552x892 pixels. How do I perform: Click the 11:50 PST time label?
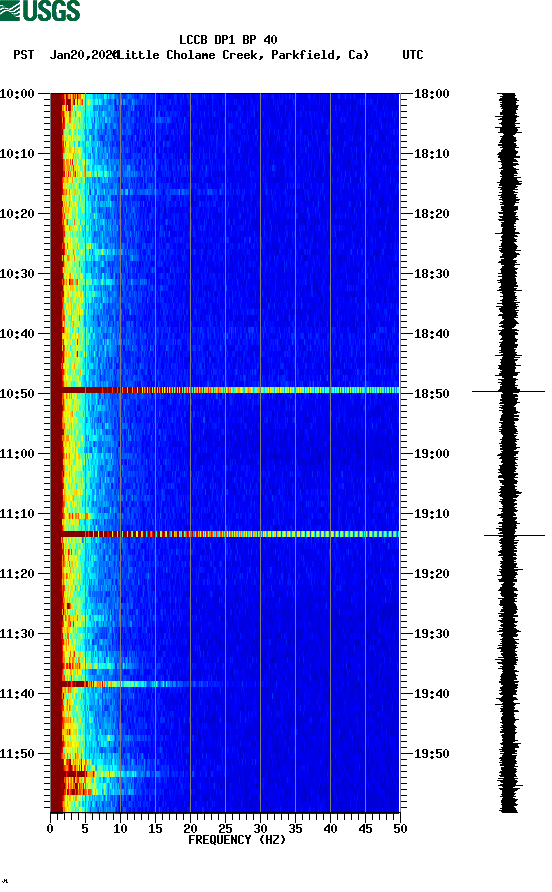point(17,754)
